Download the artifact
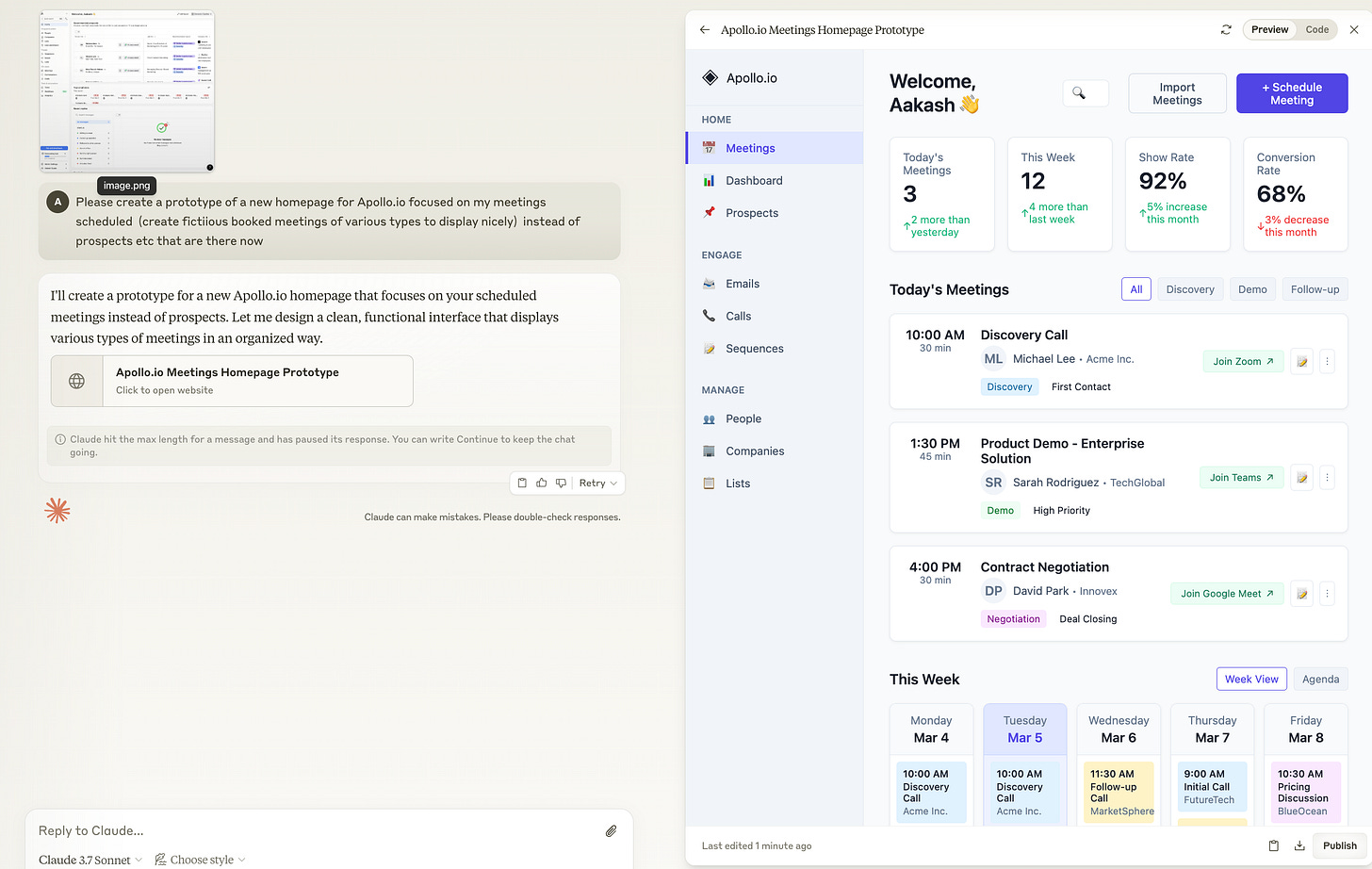Image resolution: width=1372 pixels, height=869 pixels. (x=1299, y=845)
